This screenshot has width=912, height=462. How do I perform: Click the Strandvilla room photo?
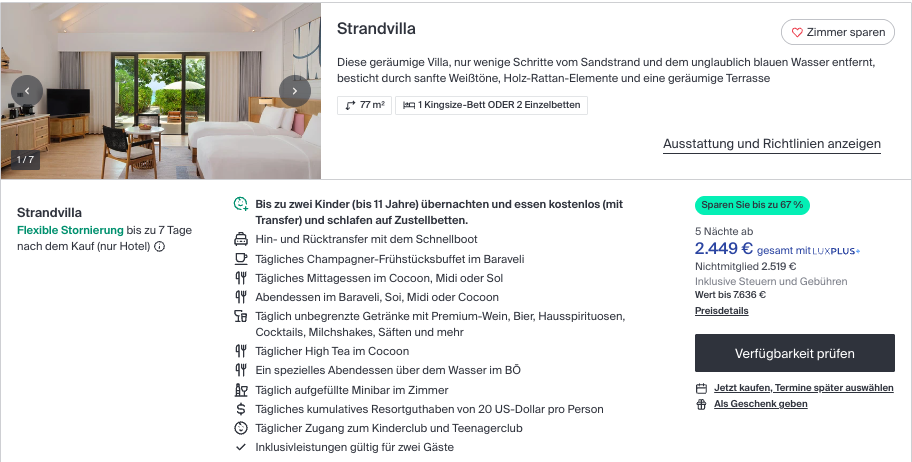pyautogui.click(x=160, y=90)
